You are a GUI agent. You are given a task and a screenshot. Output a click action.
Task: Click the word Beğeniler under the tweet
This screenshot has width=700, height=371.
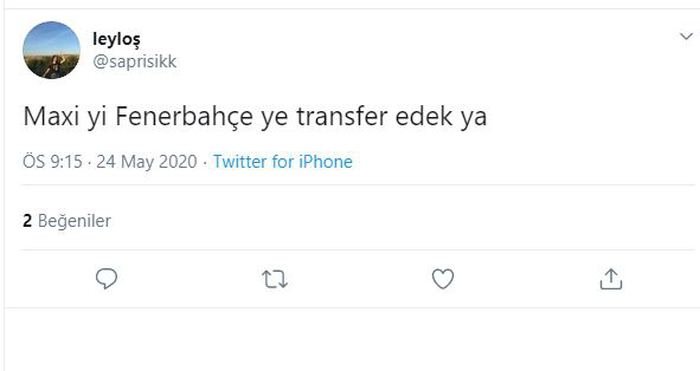[75, 221]
